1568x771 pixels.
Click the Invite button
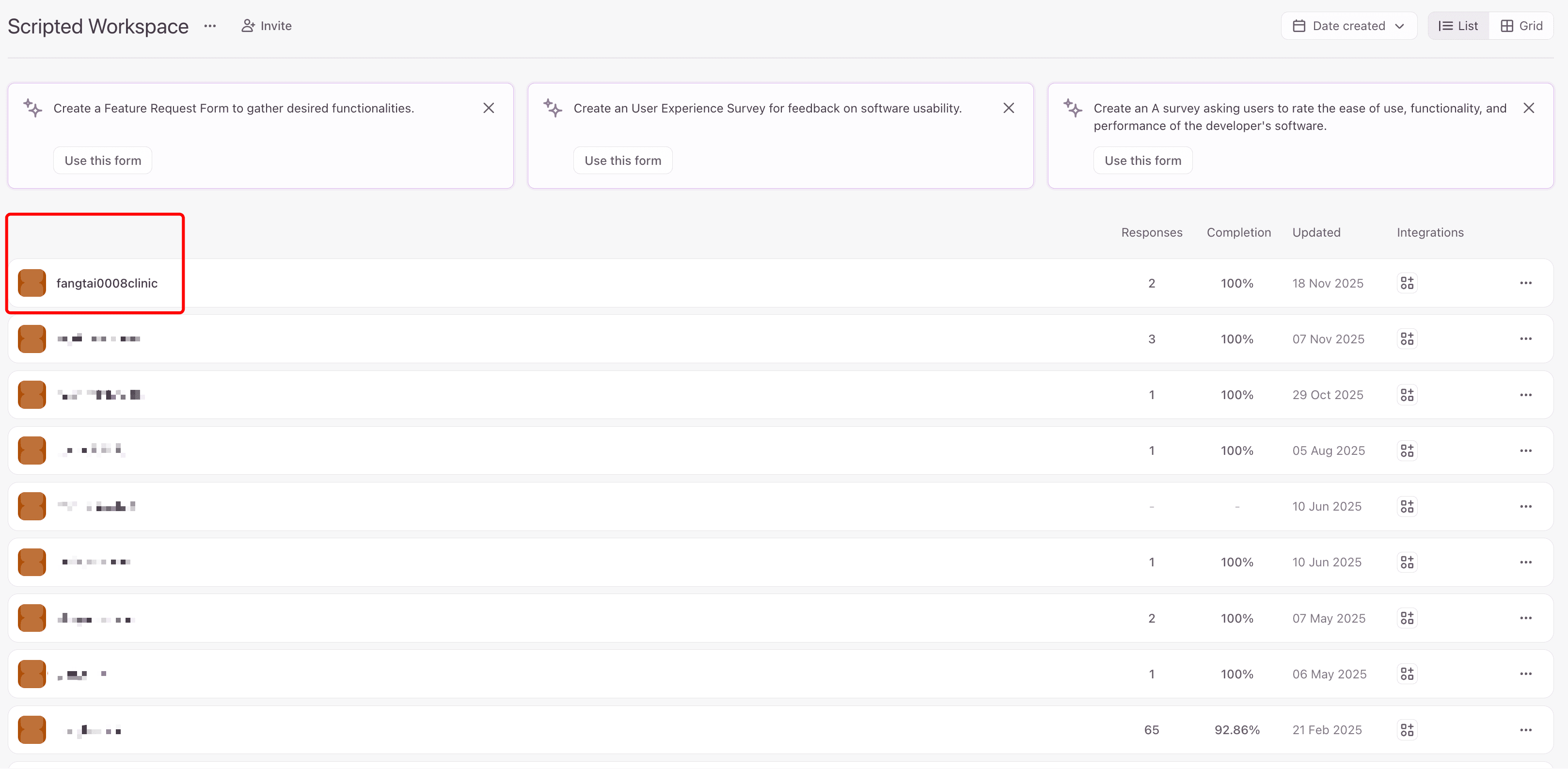tap(267, 26)
